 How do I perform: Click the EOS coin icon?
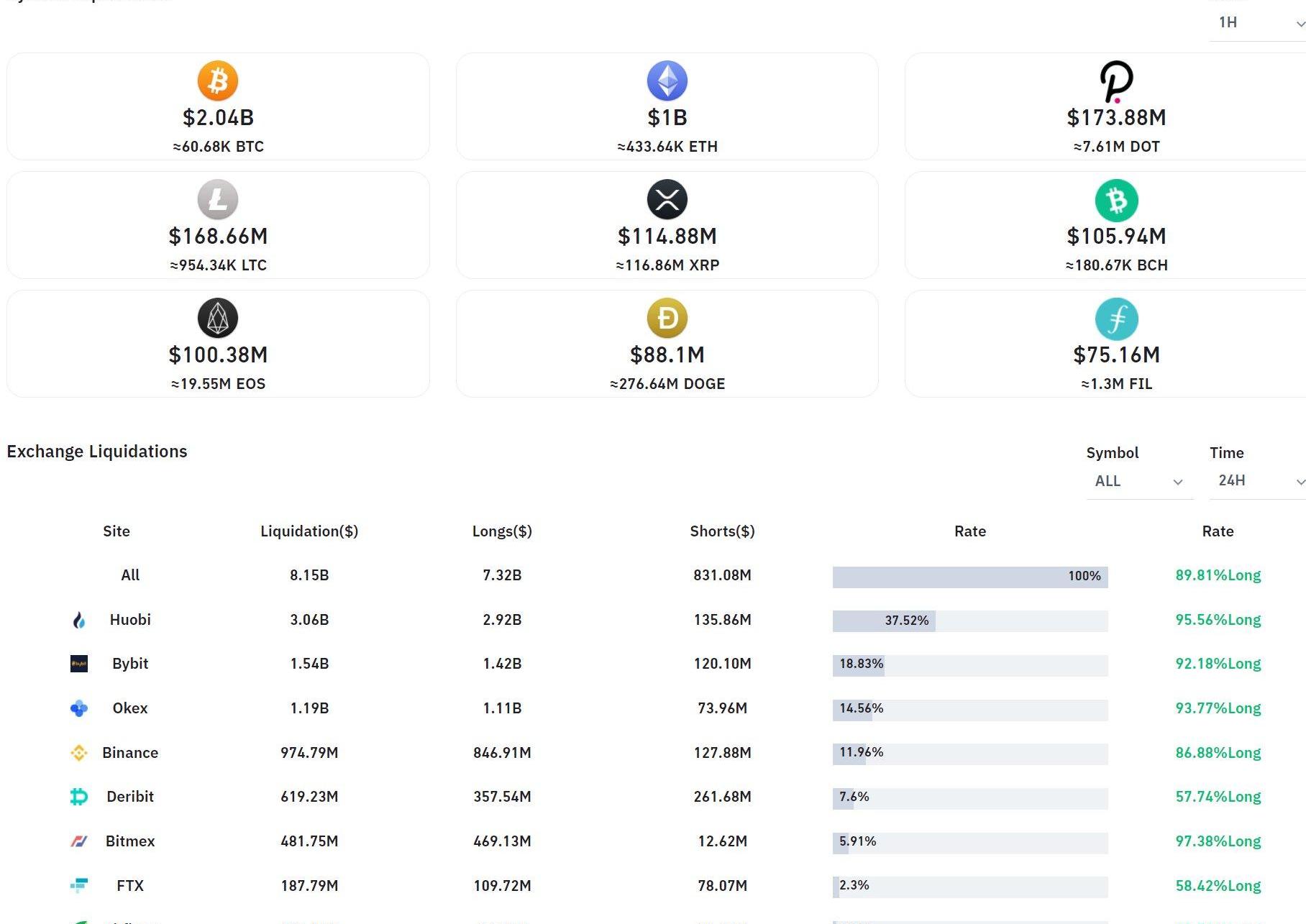[218, 318]
